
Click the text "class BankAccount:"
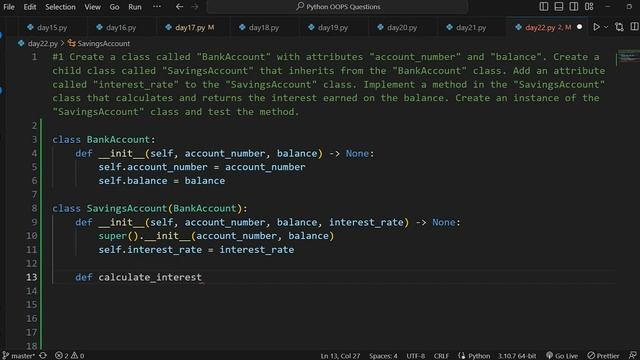[104, 140]
